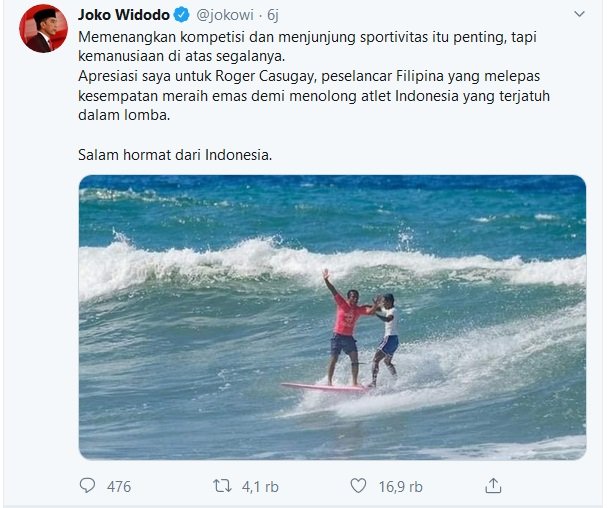The image size is (612, 508).
Task: Open Joko Widodo's profile avatar picture
Action: click(x=43, y=29)
